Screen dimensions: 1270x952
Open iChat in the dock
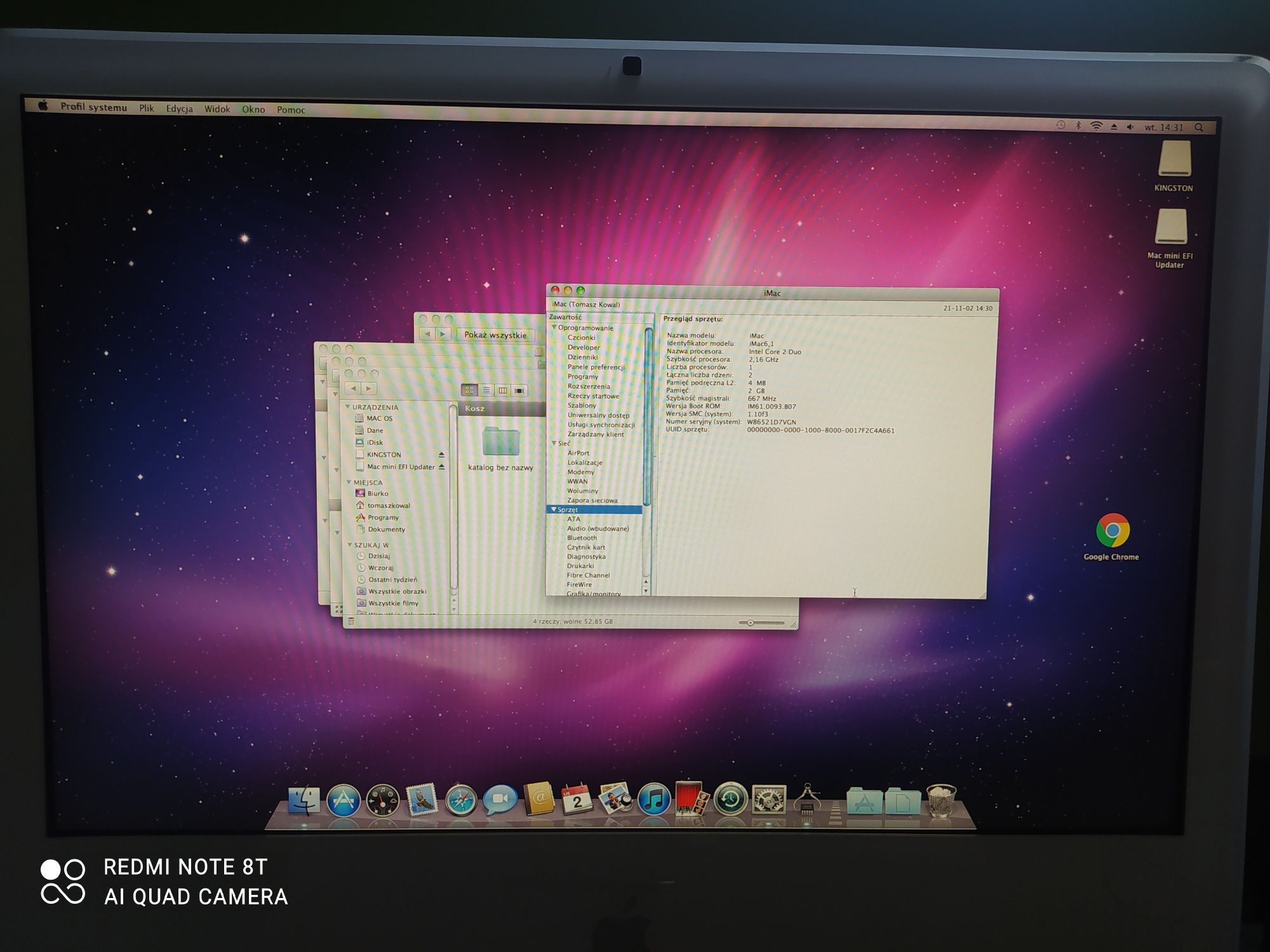[500, 800]
